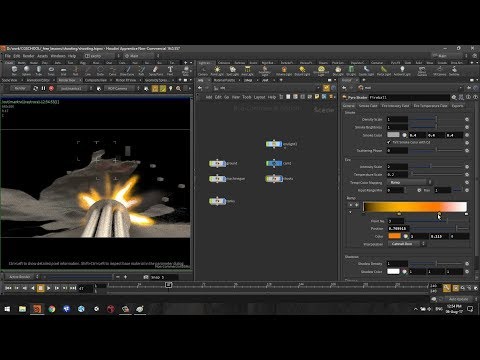The width and height of the screenshot is (480, 360).
Task: Select the Font shelf tool
Action: (x=170, y=71)
